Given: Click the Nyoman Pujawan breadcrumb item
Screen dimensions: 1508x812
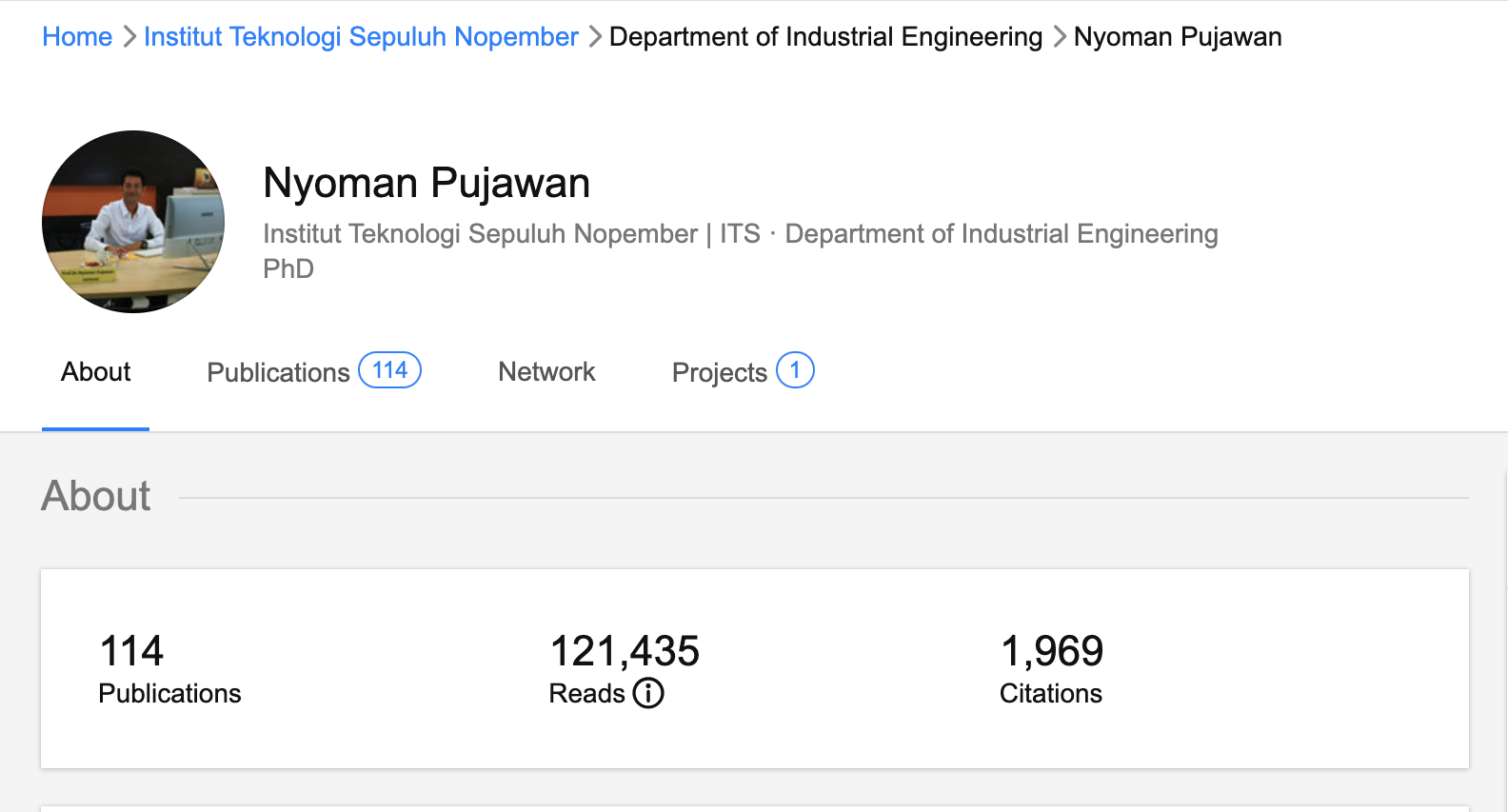Looking at the screenshot, I should click(x=1178, y=37).
